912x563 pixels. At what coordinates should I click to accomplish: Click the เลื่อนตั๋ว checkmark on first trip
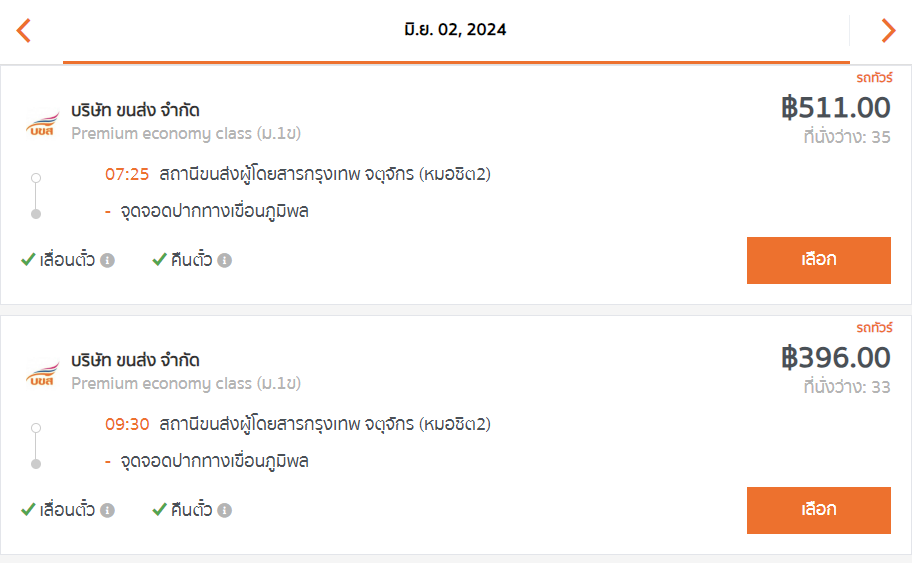(x=28, y=259)
